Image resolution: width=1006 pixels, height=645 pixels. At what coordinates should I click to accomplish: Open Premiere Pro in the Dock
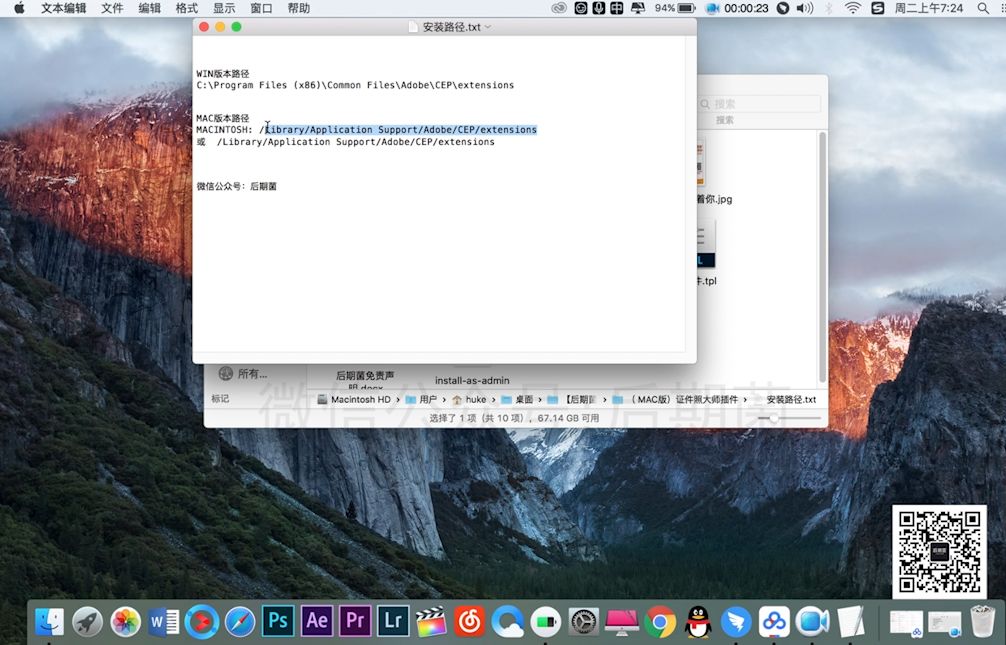(x=354, y=621)
